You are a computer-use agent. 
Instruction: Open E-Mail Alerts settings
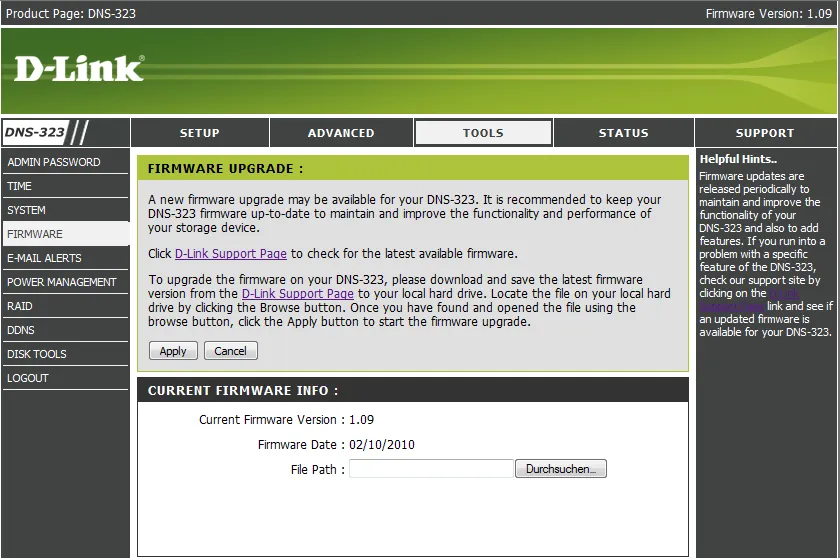[x=65, y=258]
